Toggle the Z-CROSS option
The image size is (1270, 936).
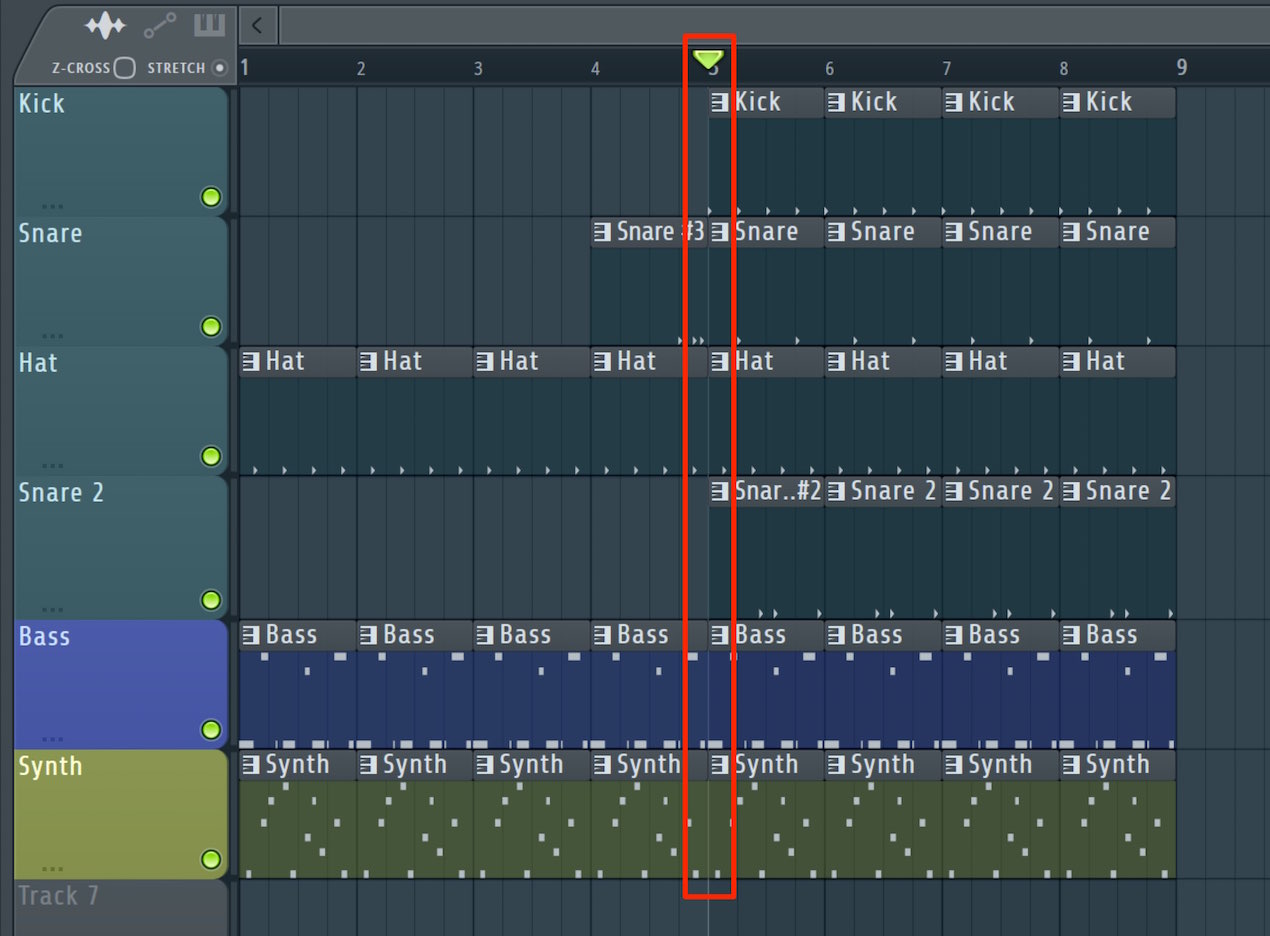click(x=124, y=68)
